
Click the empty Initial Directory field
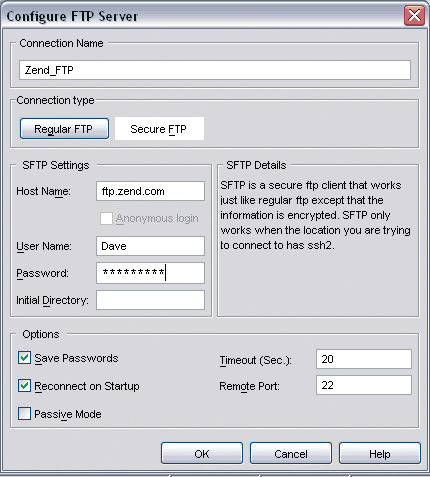[150, 300]
